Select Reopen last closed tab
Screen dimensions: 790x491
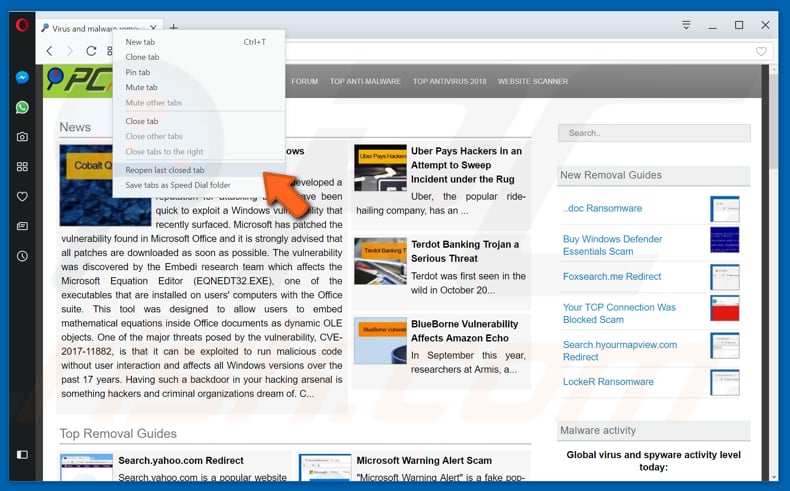(x=199, y=170)
